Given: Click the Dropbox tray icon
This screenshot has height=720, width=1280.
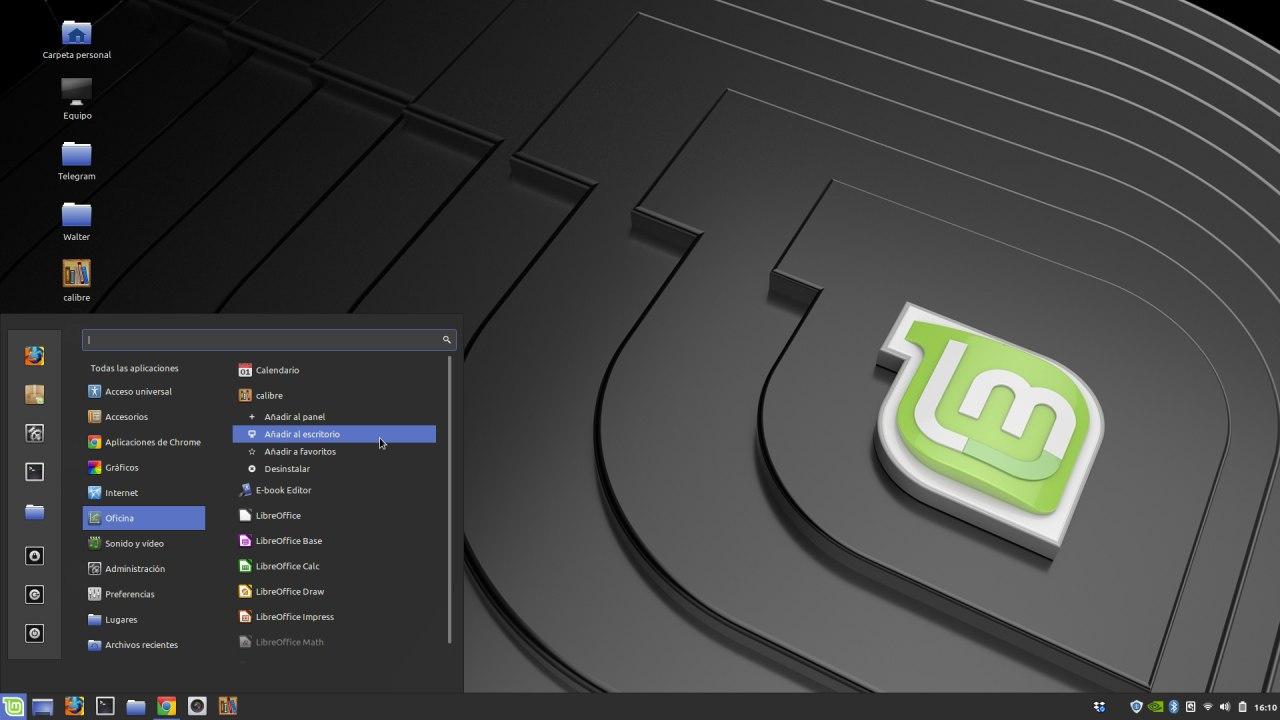Looking at the screenshot, I should coord(1100,706).
